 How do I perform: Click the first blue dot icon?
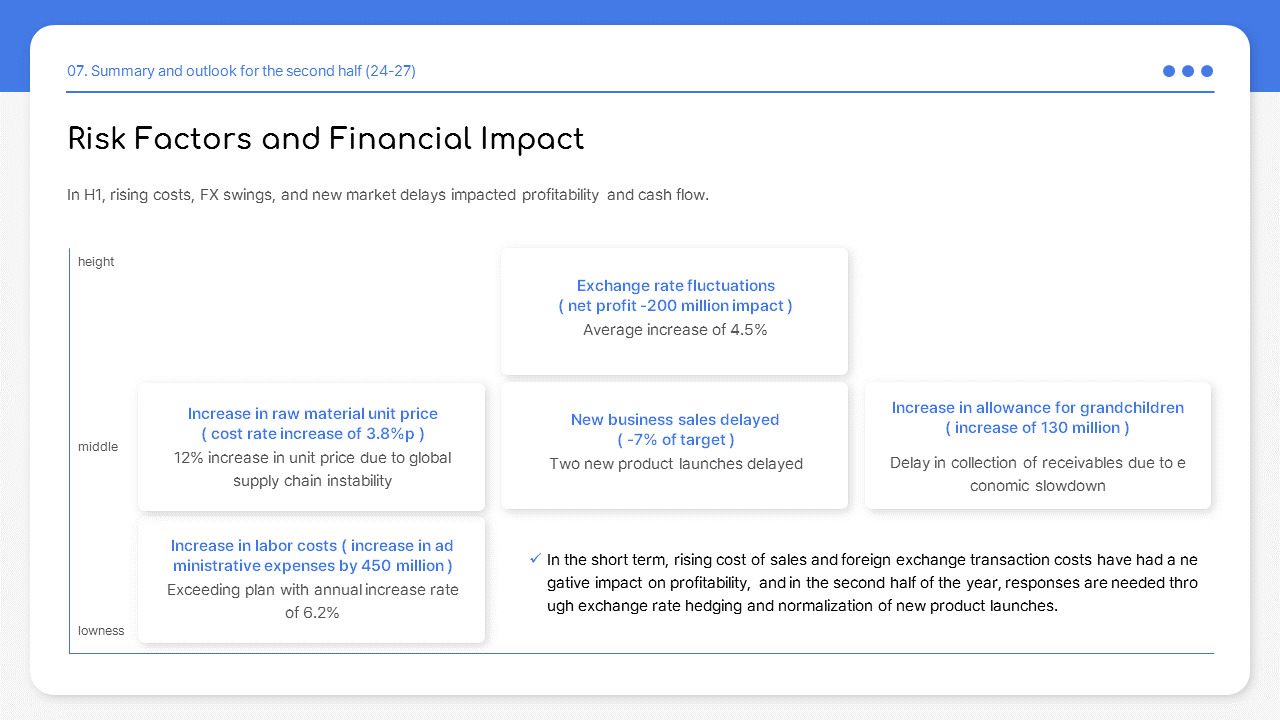click(1168, 71)
